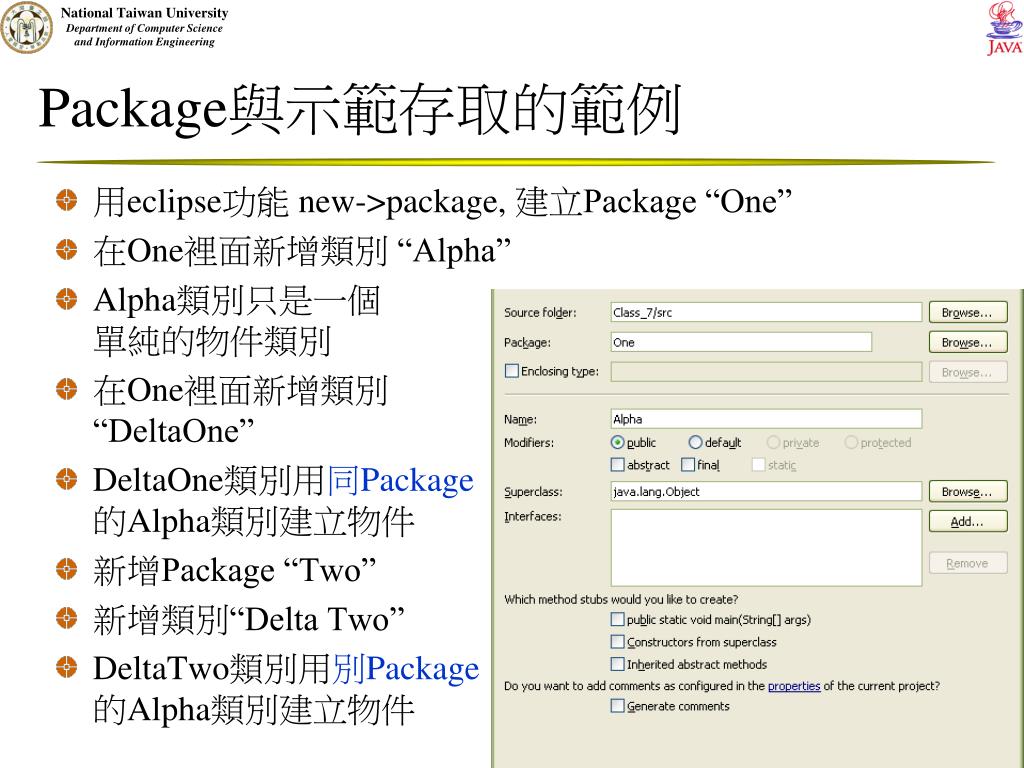1024x768 pixels.
Task: Click the 'Which method stubs would you like to create?' text
Action: click(x=621, y=599)
